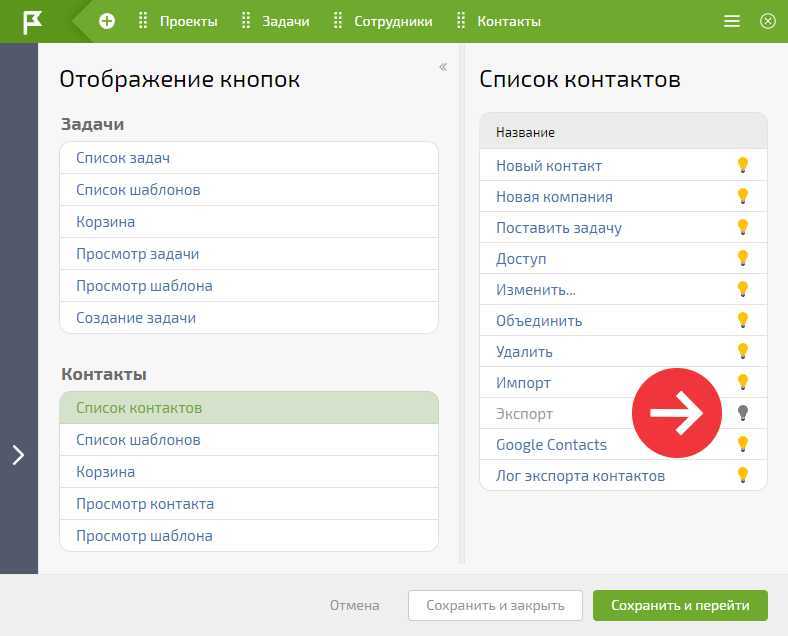Screen dimensions: 788x636
Task: Toggle bulb for Новая компания
Action: click(743, 196)
